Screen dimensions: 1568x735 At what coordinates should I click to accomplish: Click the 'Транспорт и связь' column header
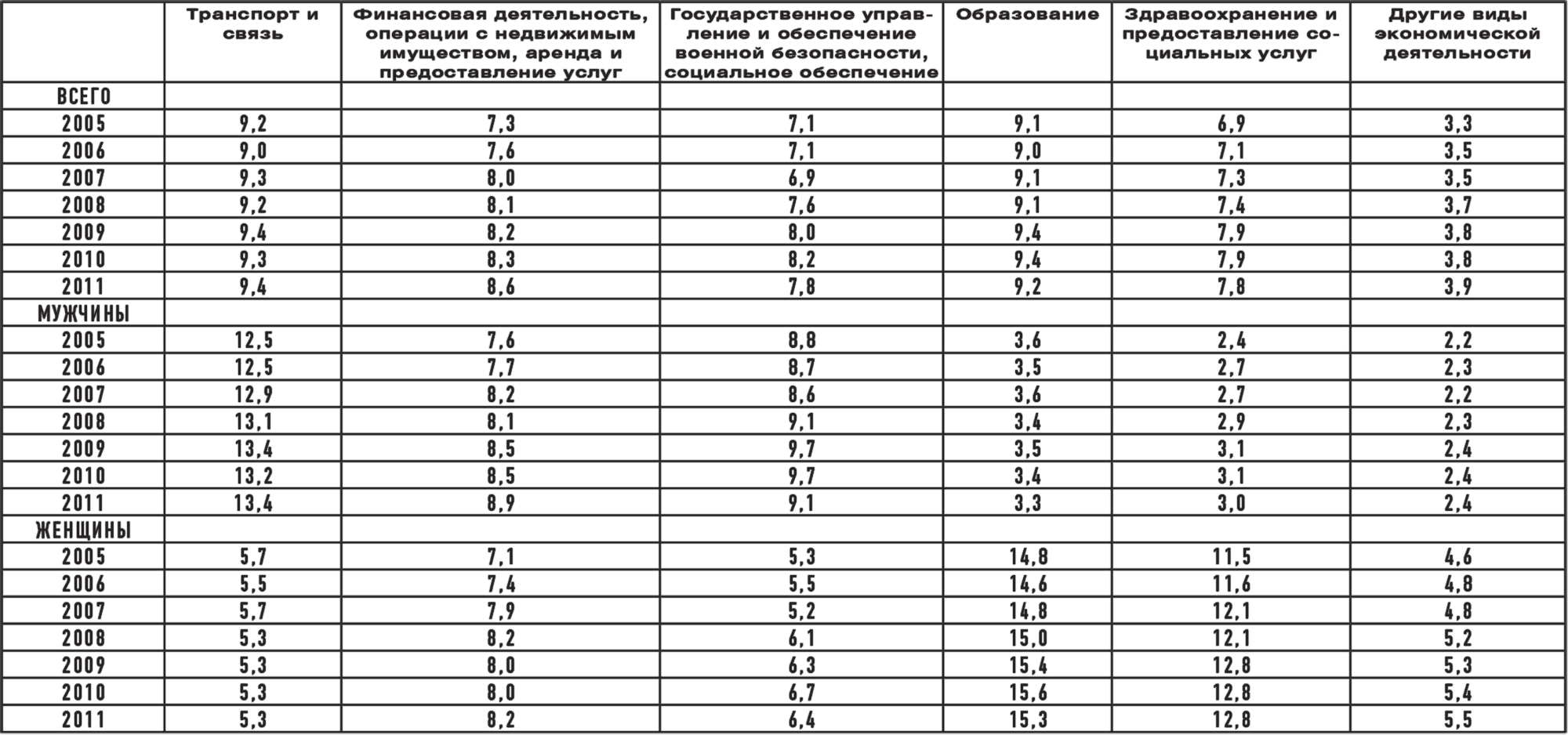click(x=252, y=25)
